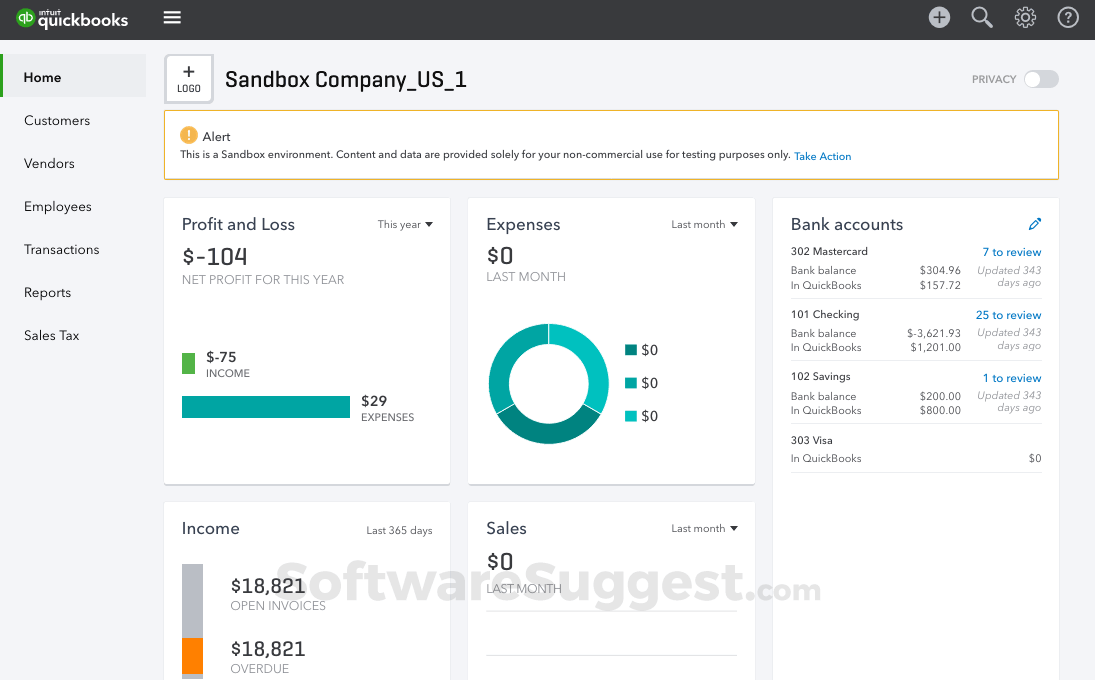Click the 'Take Action' alert link
Viewport: 1095px width, 680px height.
[x=822, y=156]
